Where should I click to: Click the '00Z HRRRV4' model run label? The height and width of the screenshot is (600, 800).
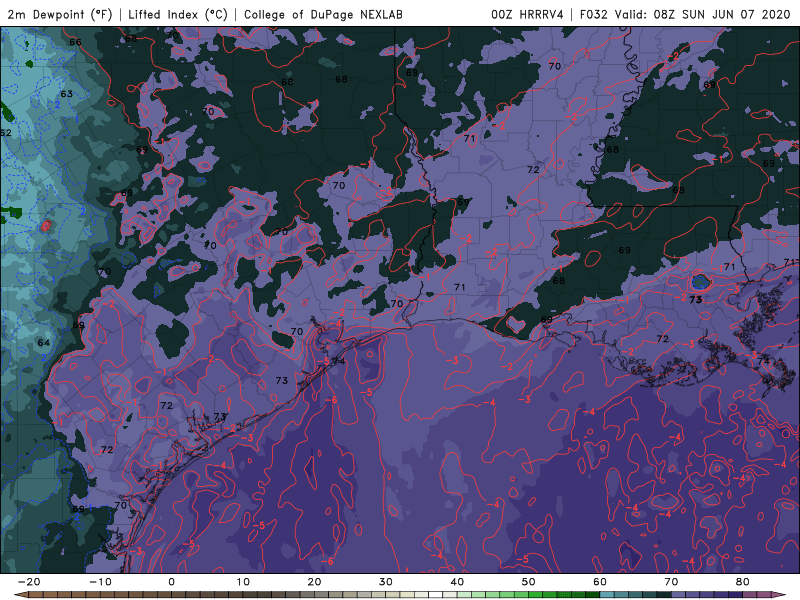click(527, 14)
